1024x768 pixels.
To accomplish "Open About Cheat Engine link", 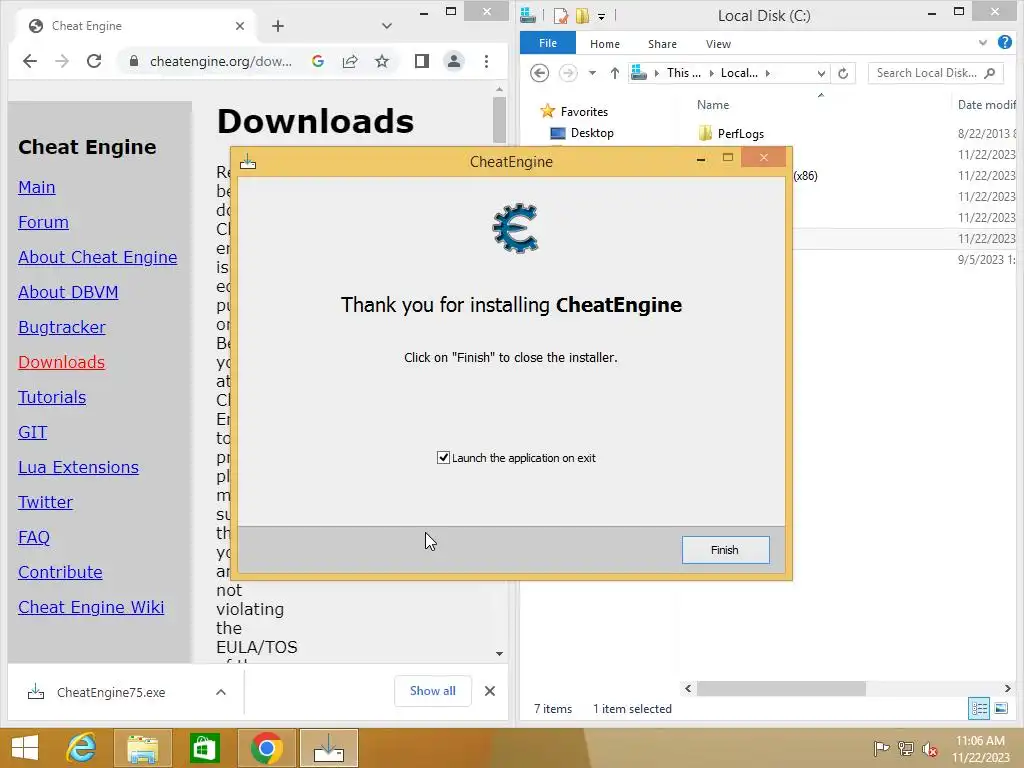I will click(97, 257).
